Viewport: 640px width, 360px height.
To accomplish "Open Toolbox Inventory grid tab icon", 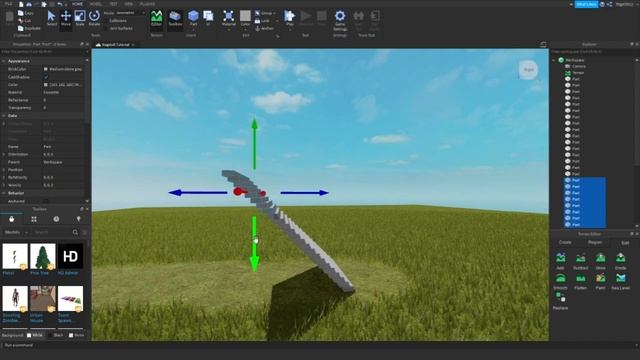I will 34,219.
